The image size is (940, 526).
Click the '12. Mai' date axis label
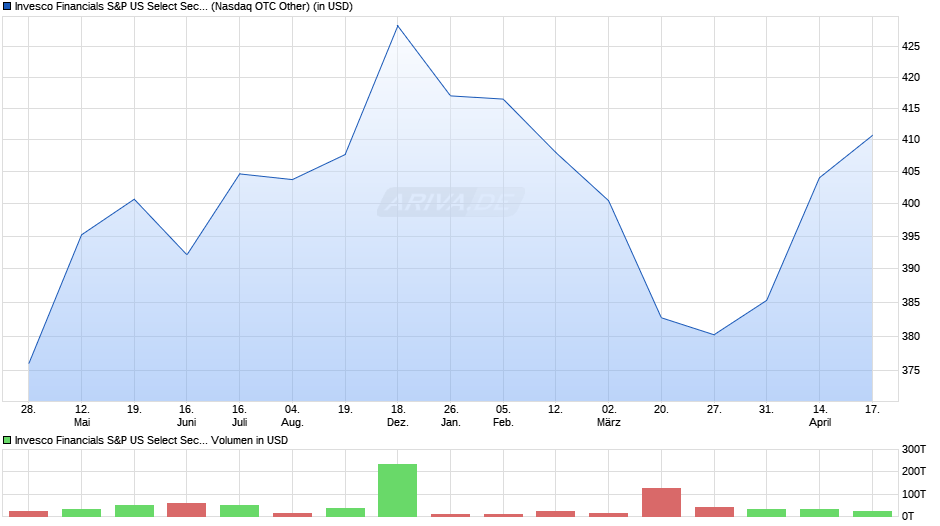(x=82, y=416)
